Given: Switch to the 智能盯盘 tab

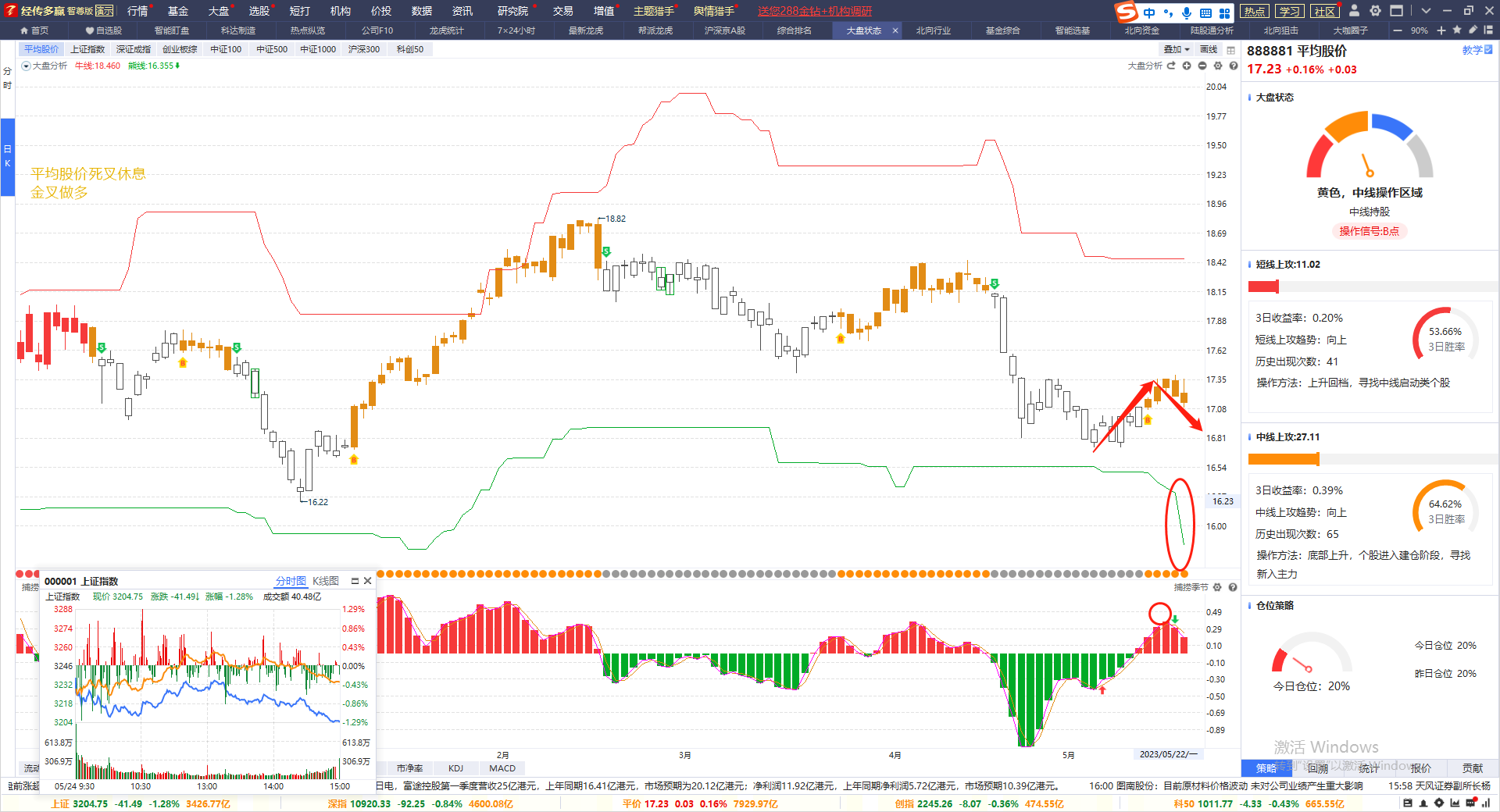Looking at the screenshot, I should [172, 30].
